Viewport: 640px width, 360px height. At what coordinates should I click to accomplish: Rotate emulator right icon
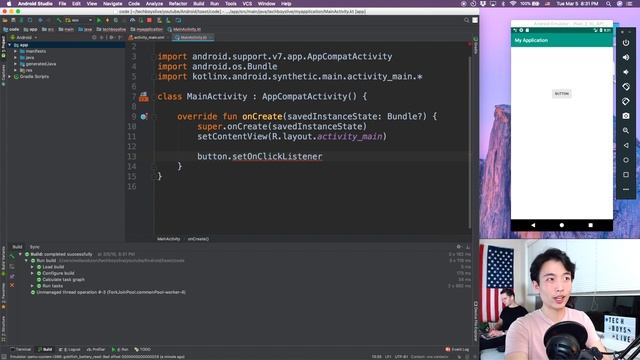tap(626, 101)
